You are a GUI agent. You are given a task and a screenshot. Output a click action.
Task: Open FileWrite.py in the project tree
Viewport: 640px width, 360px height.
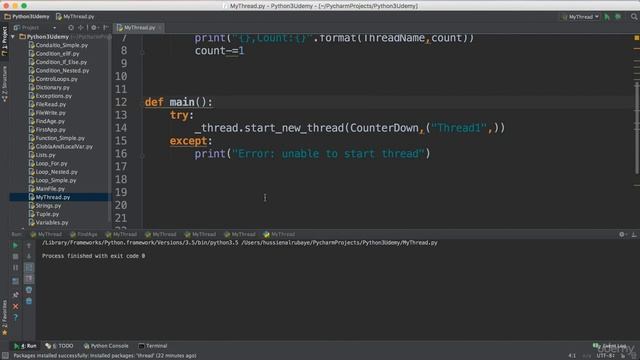47,113
